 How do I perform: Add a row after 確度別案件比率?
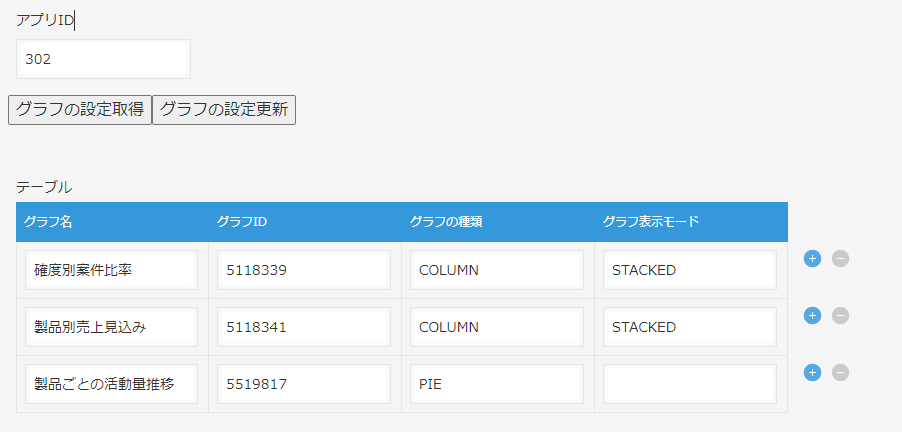[812, 259]
